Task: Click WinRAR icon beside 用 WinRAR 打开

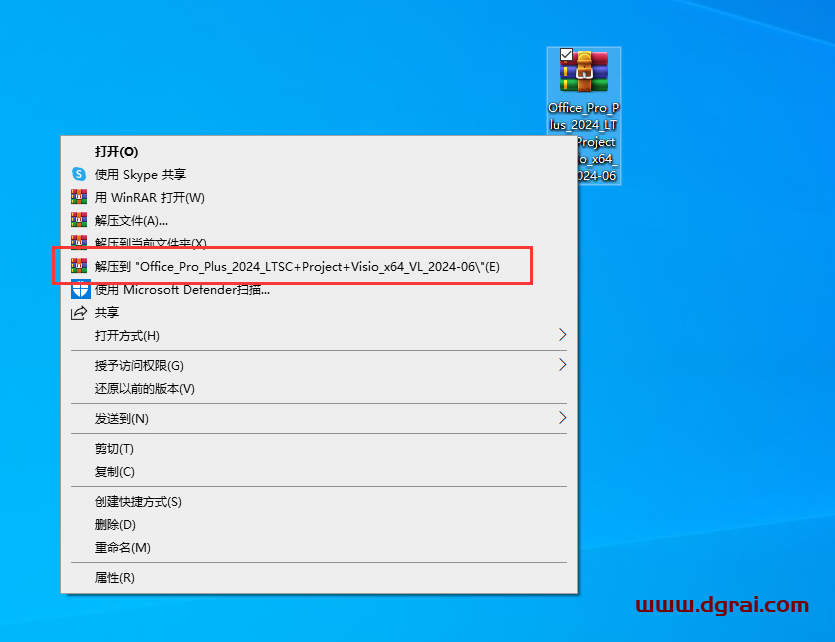Action: (x=79, y=197)
